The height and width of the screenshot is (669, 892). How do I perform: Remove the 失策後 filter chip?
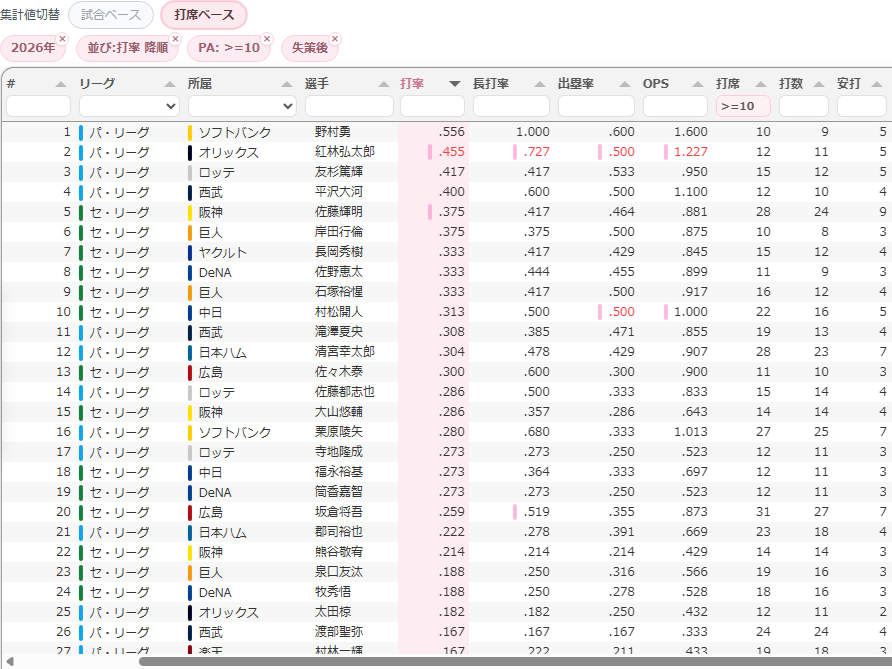point(335,39)
